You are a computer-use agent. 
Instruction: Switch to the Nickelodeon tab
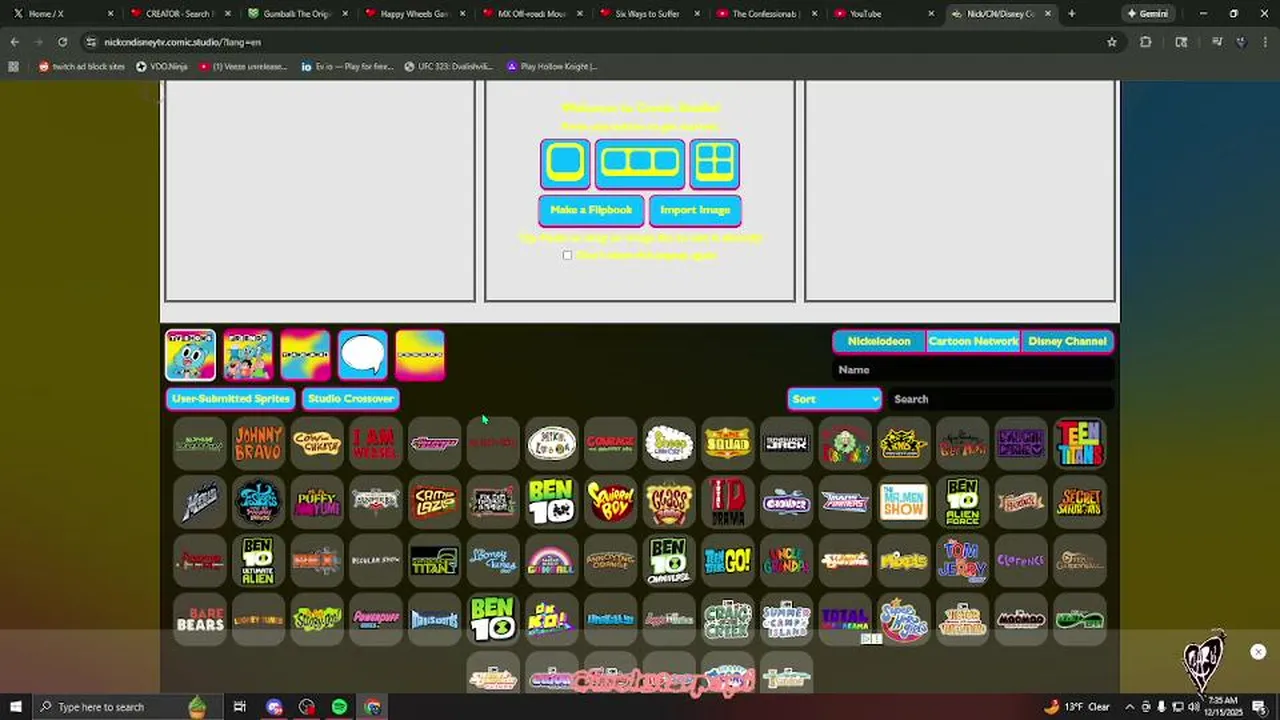click(879, 341)
